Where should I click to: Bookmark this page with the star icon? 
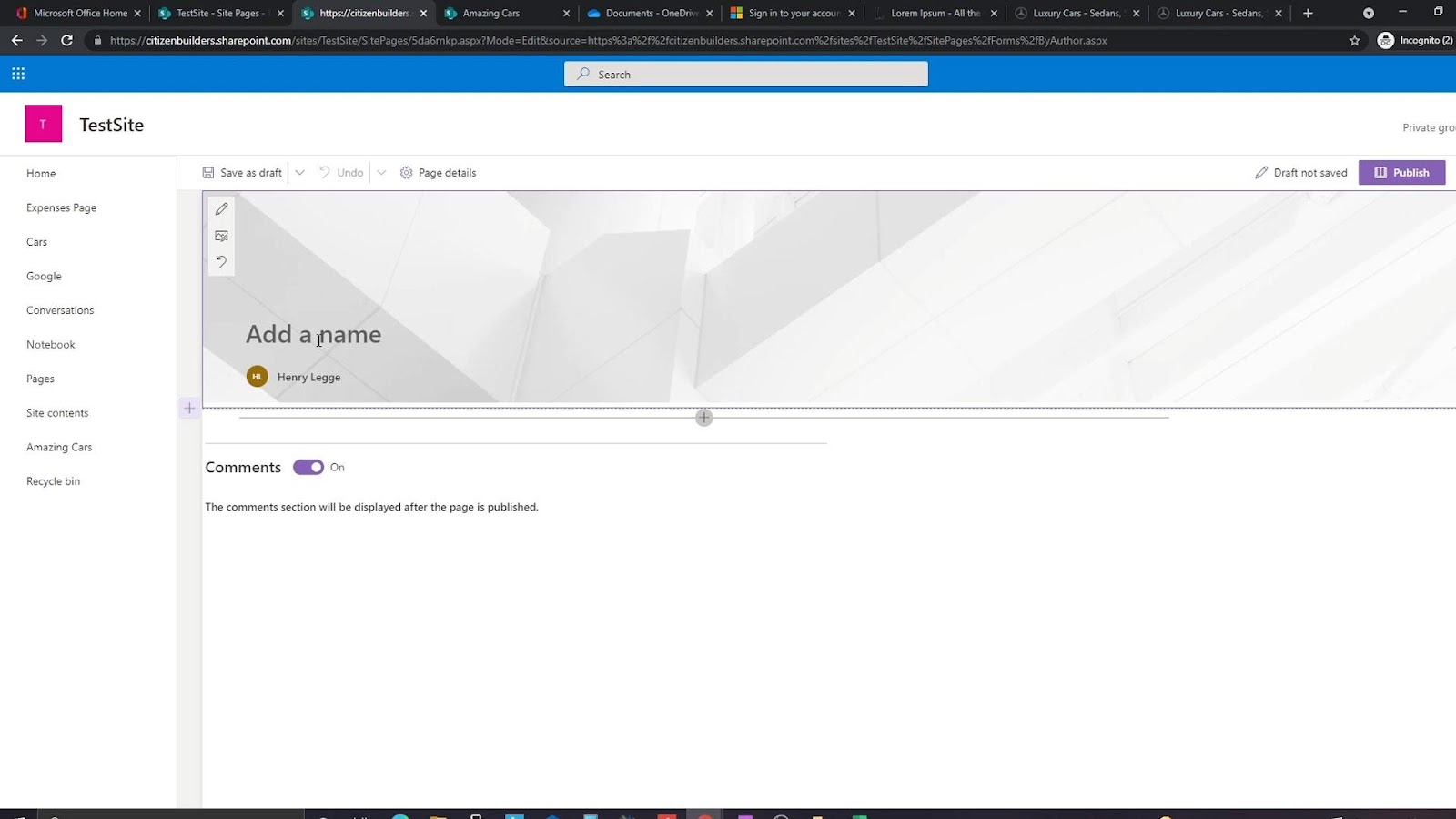tap(1354, 40)
